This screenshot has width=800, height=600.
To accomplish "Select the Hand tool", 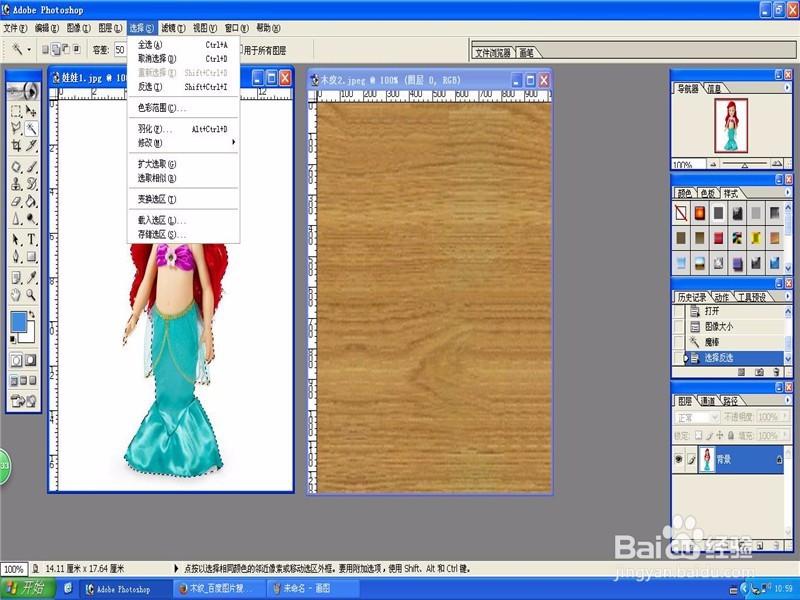I will tap(16, 295).
